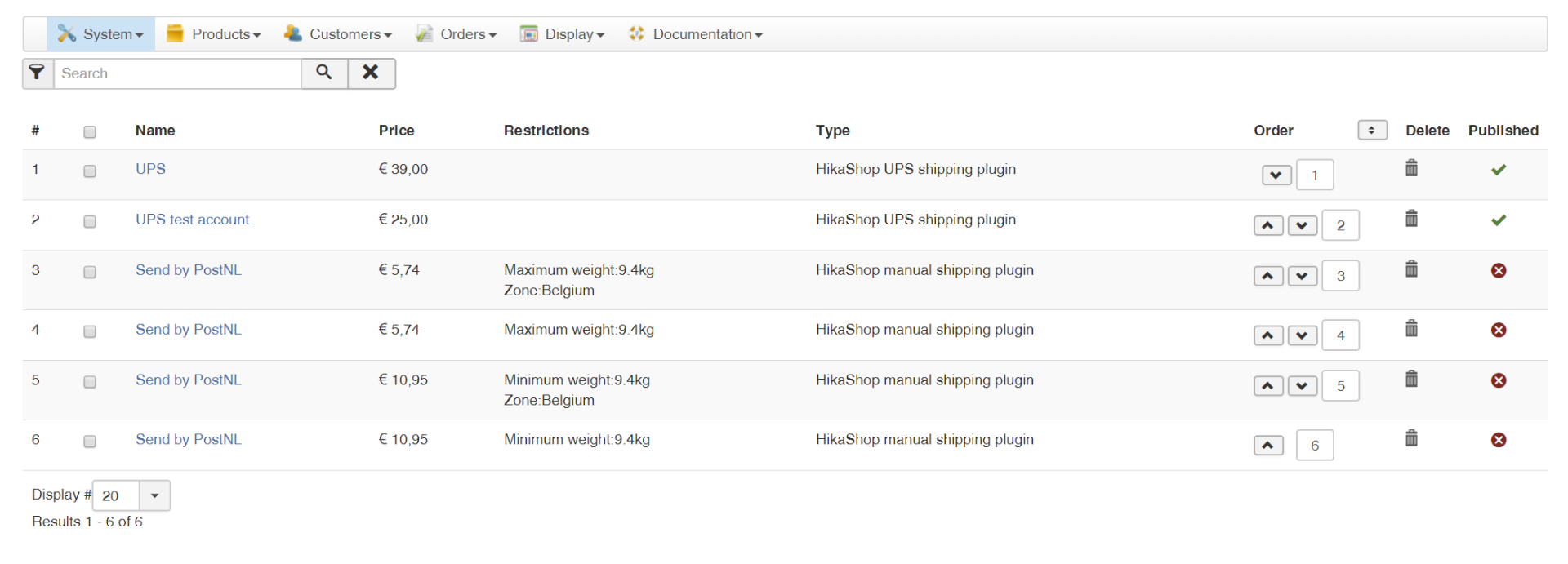The width and height of the screenshot is (1568, 564).
Task: Click the save order icon
Action: coord(1372,131)
